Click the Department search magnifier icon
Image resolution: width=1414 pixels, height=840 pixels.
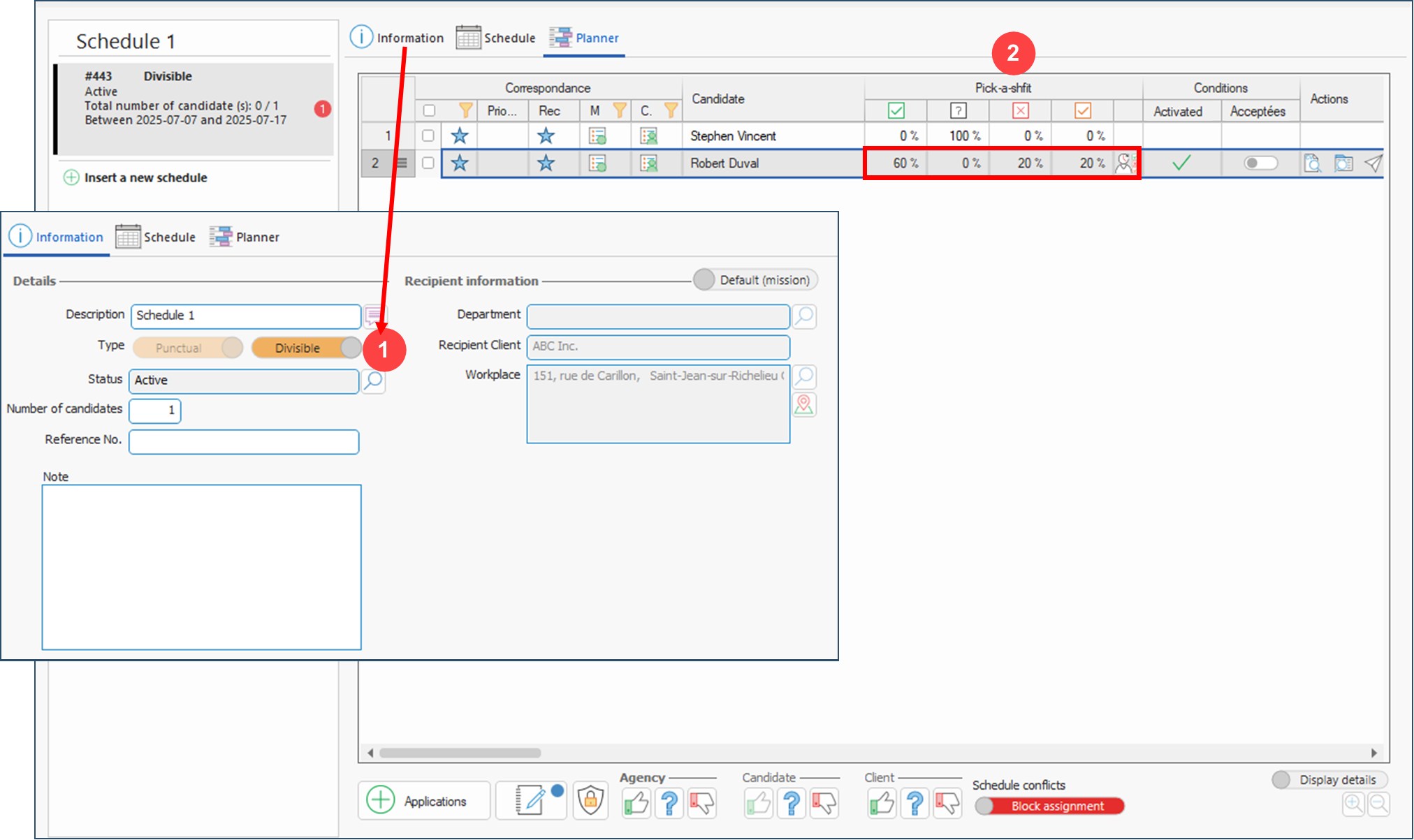pyautogui.click(x=804, y=316)
